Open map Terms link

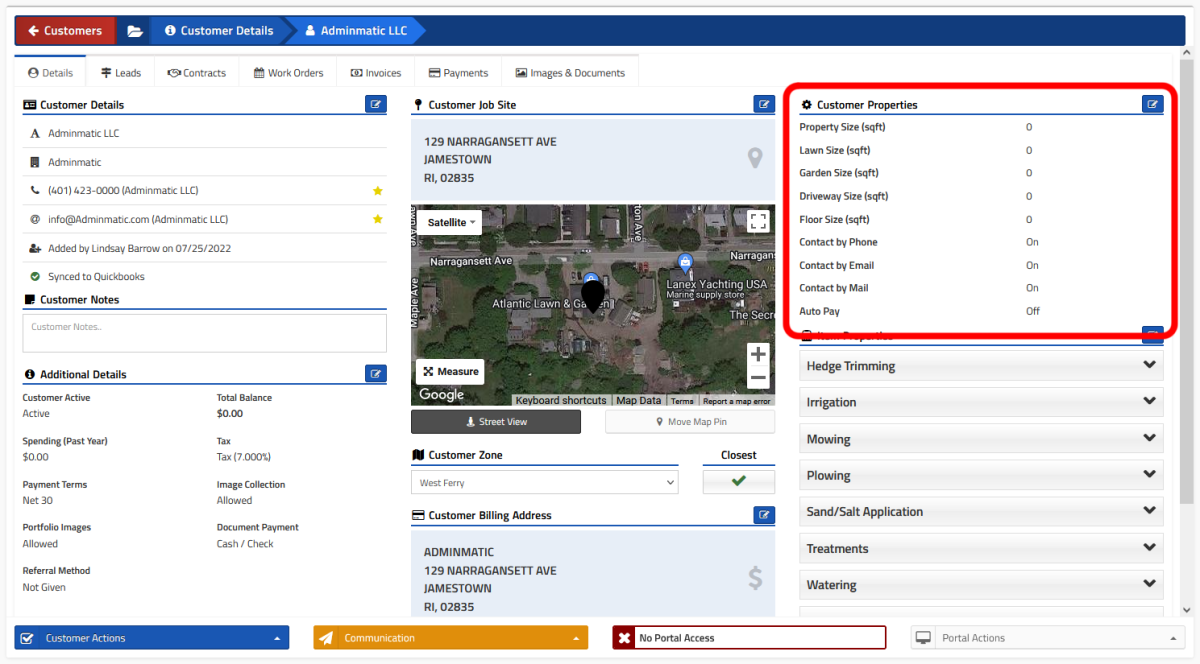pyautogui.click(x=682, y=401)
